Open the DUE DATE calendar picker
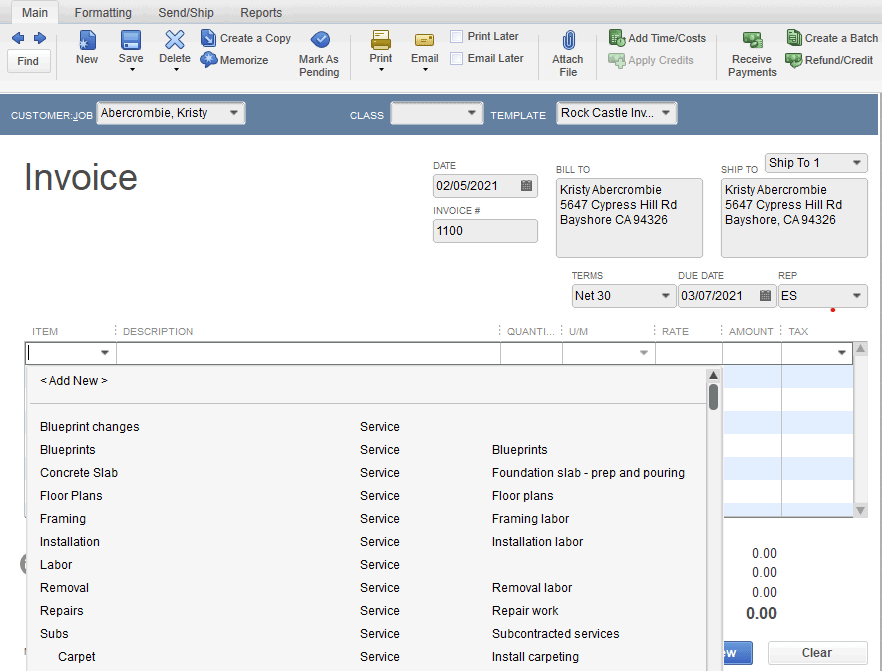This screenshot has height=671, width=882. [765, 296]
